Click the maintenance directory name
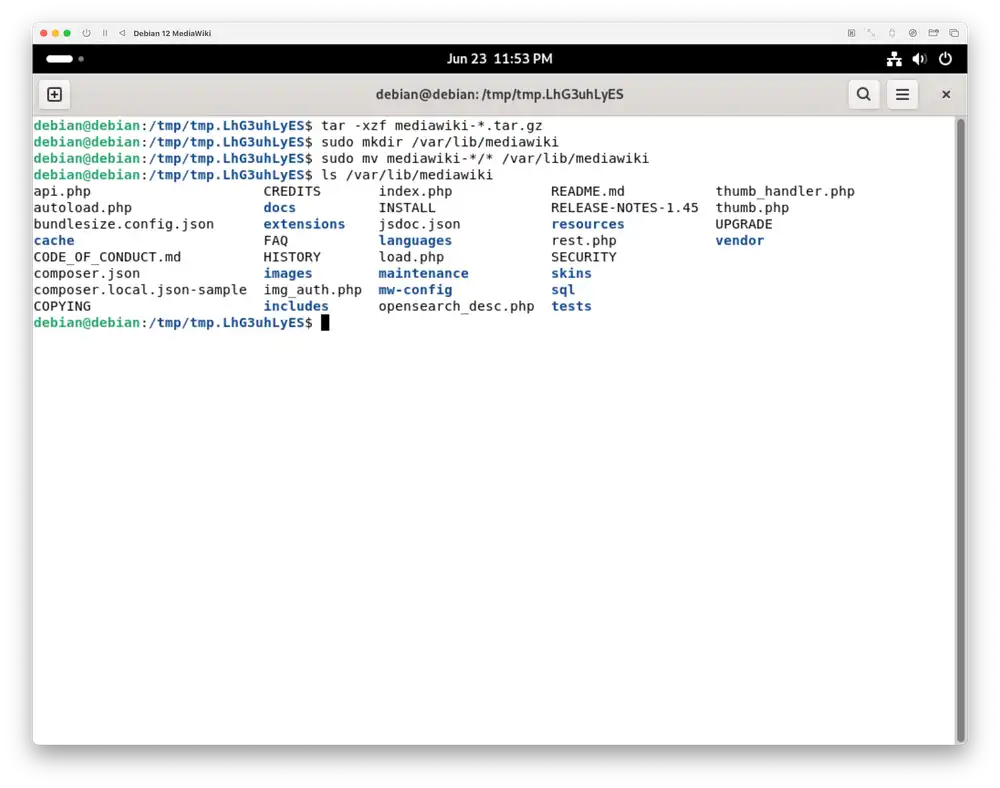The width and height of the screenshot is (1000, 788). pyautogui.click(x=423, y=274)
